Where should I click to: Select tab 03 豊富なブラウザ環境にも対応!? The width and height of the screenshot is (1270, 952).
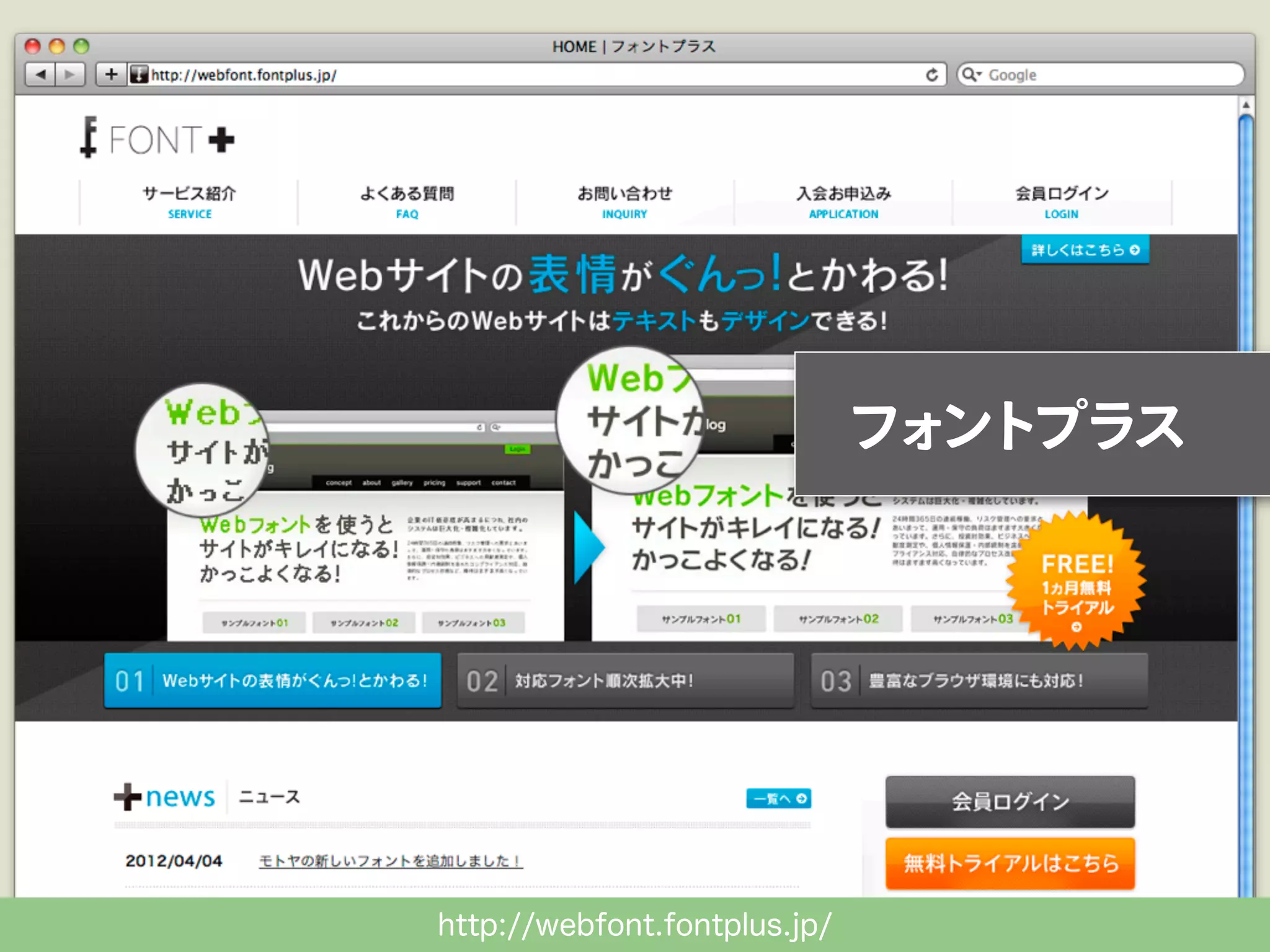coord(979,681)
